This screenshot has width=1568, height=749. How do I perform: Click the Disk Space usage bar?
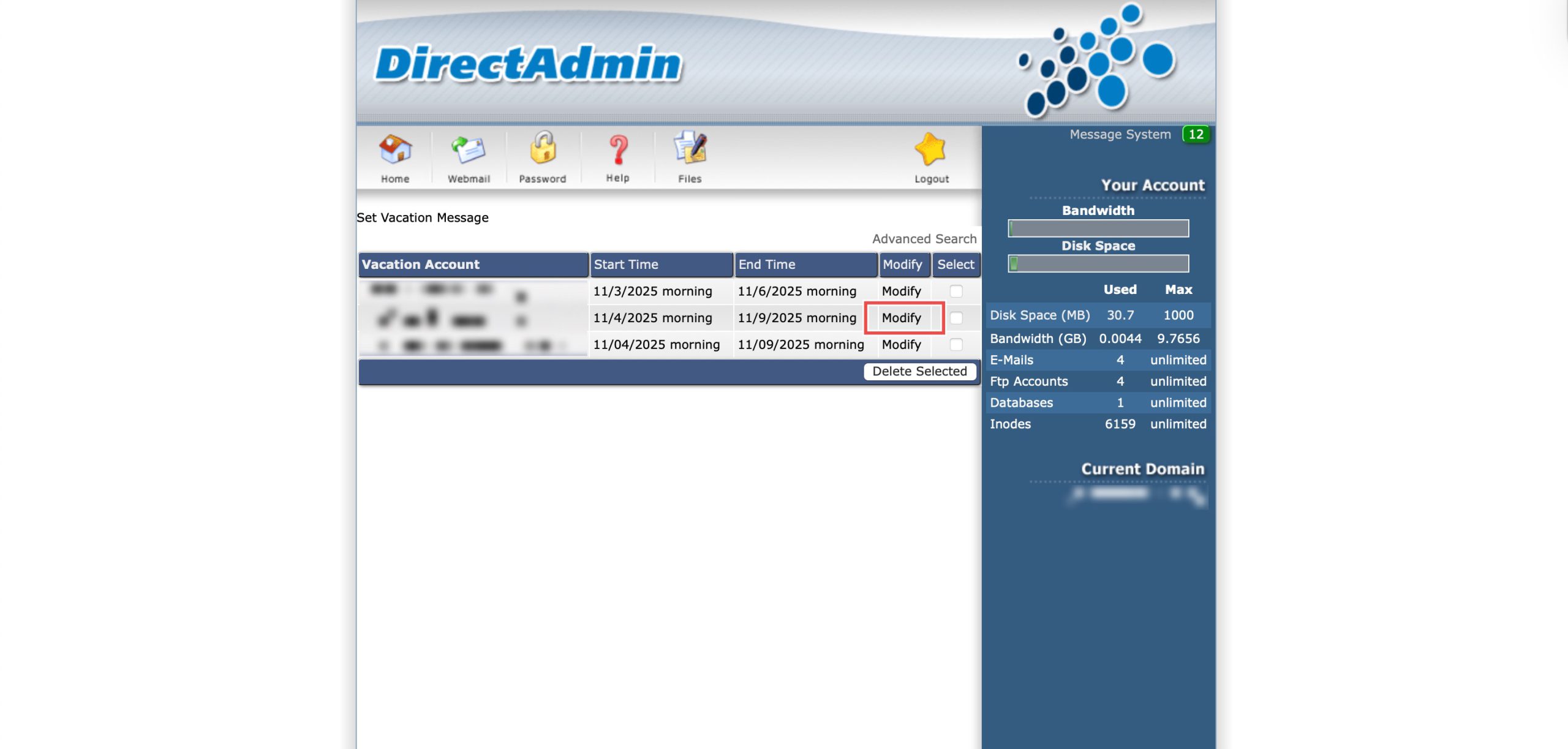1098,263
